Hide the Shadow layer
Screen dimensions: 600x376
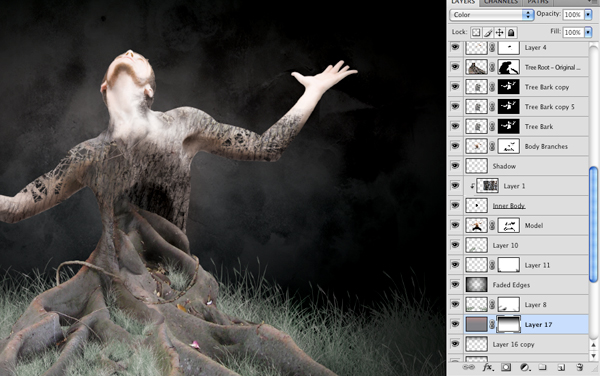tap(455, 166)
